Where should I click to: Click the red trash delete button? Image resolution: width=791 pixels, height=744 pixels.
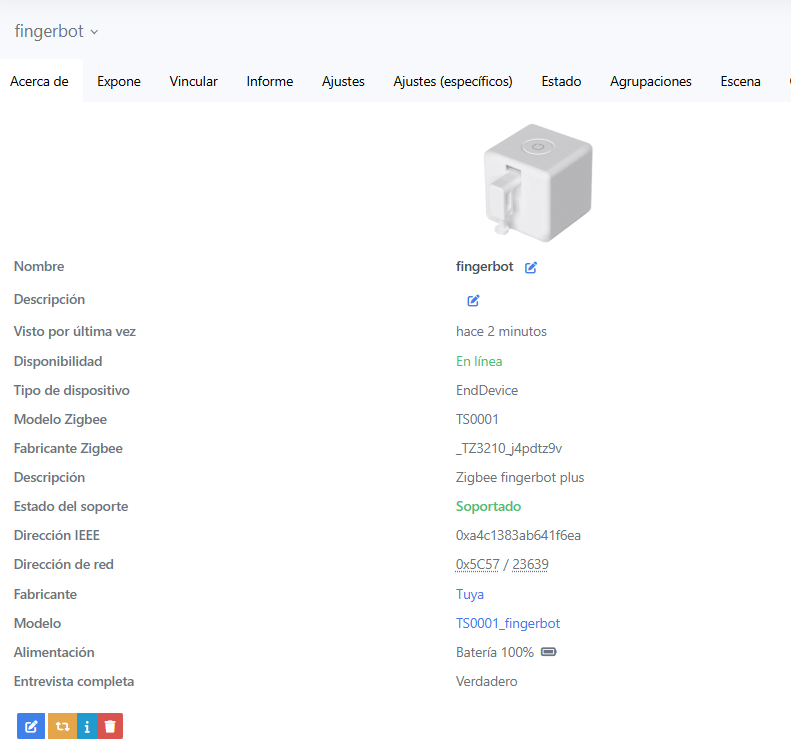(x=110, y=726)
